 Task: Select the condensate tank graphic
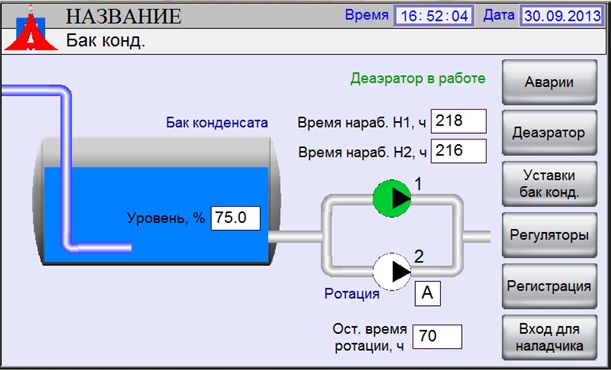click(x=157, y=201)
